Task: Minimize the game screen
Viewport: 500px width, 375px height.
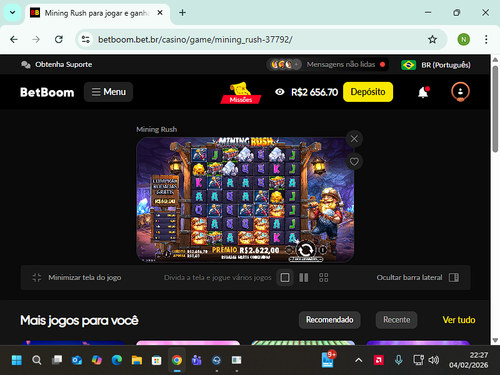Action: [x=77, y=277]
